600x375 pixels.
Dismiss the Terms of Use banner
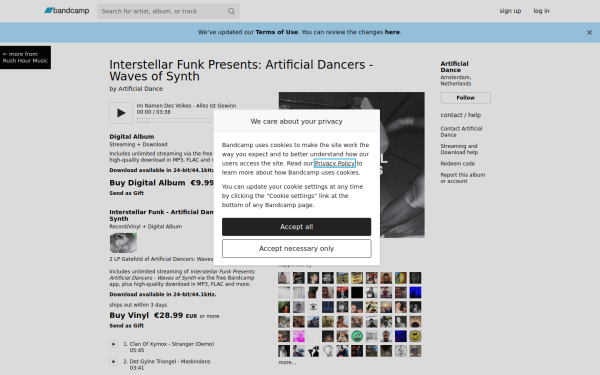click(x=589, y=33)
